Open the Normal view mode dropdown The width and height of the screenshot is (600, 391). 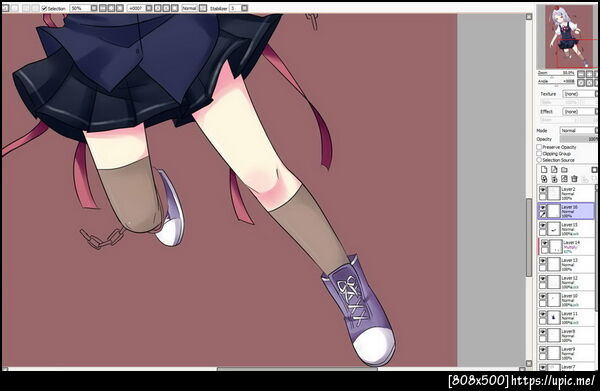189,8
